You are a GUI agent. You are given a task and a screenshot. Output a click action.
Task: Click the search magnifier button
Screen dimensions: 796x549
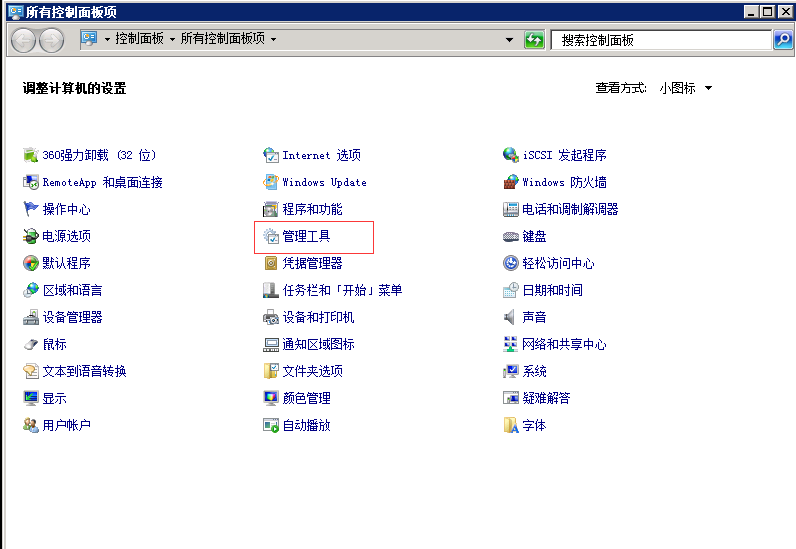pyautogui.click(x=783, y=40)
